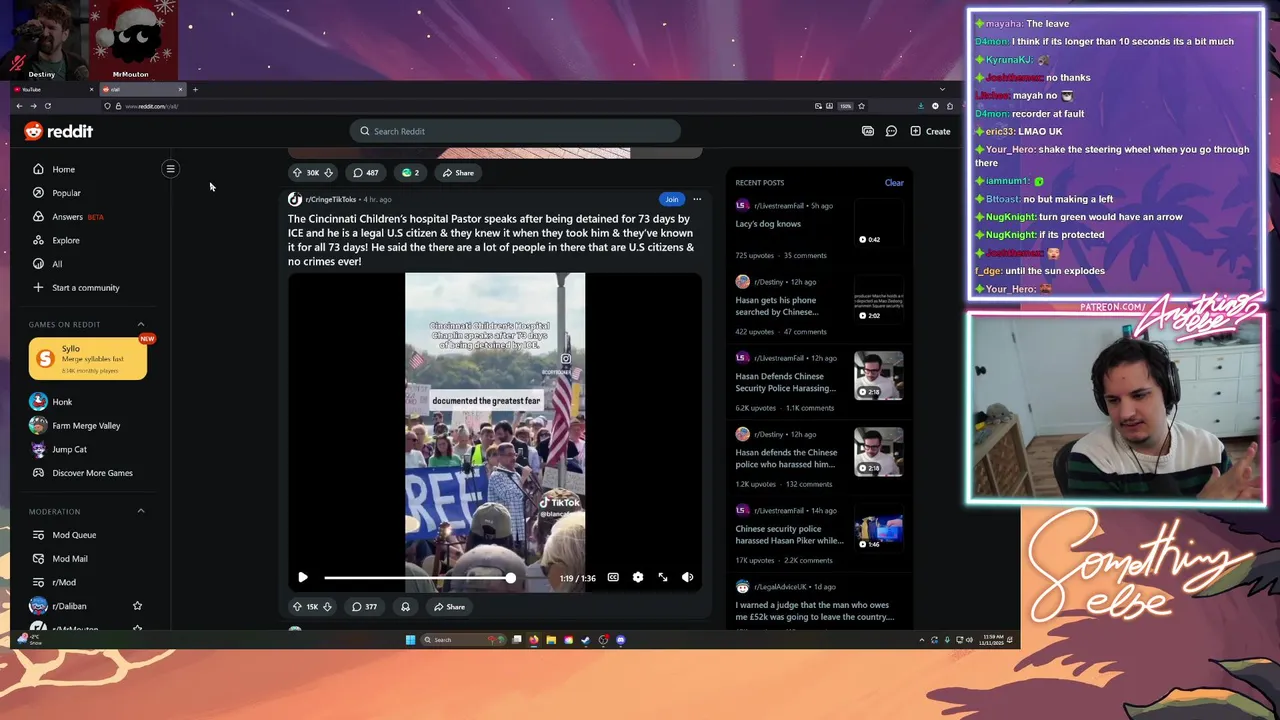Open 487 comments on top post
Screen dimensions: 1280x720
pyautogui.click(x=366, y=173)
